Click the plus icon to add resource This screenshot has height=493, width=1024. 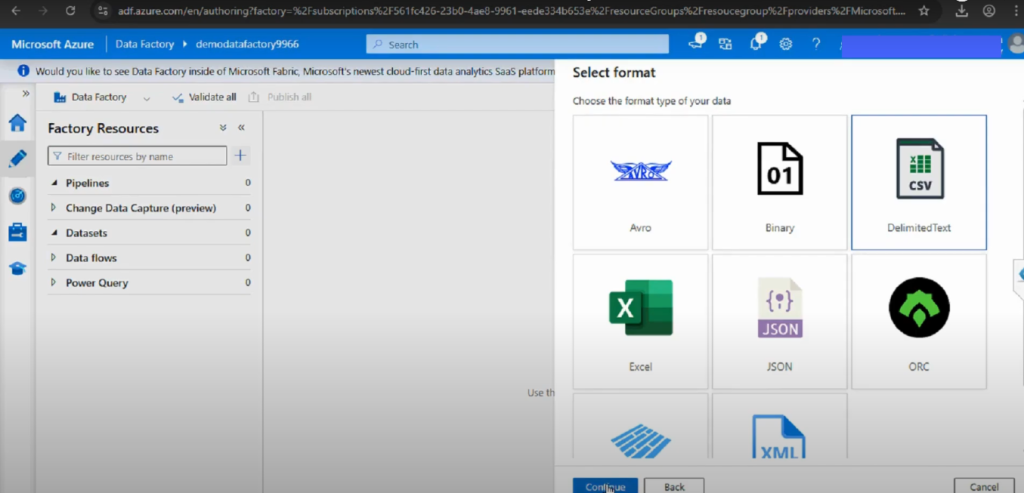(240, 155)
